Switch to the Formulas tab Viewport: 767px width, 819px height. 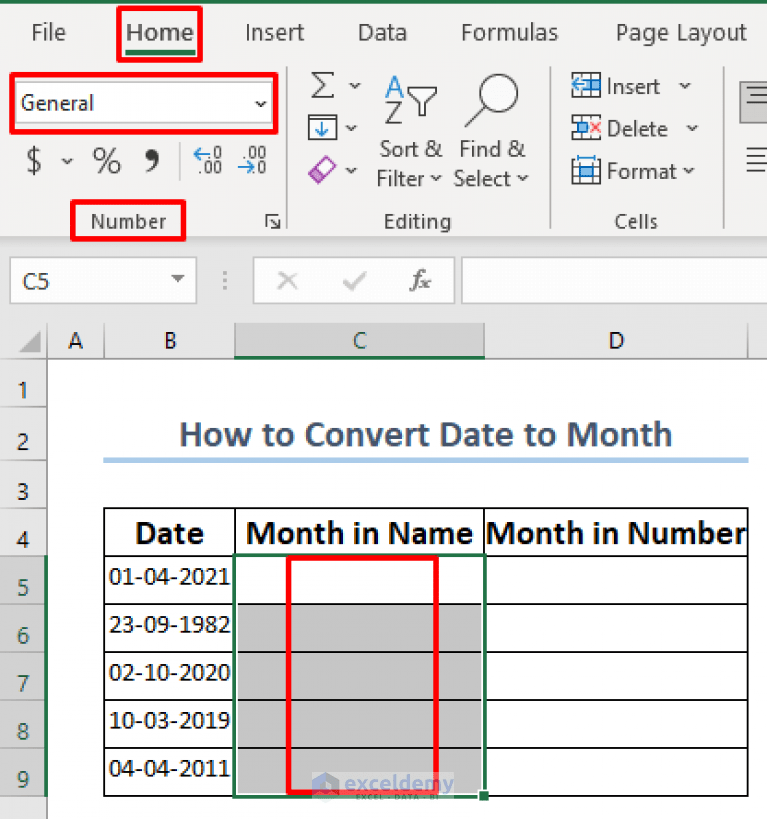pos(509,32)
